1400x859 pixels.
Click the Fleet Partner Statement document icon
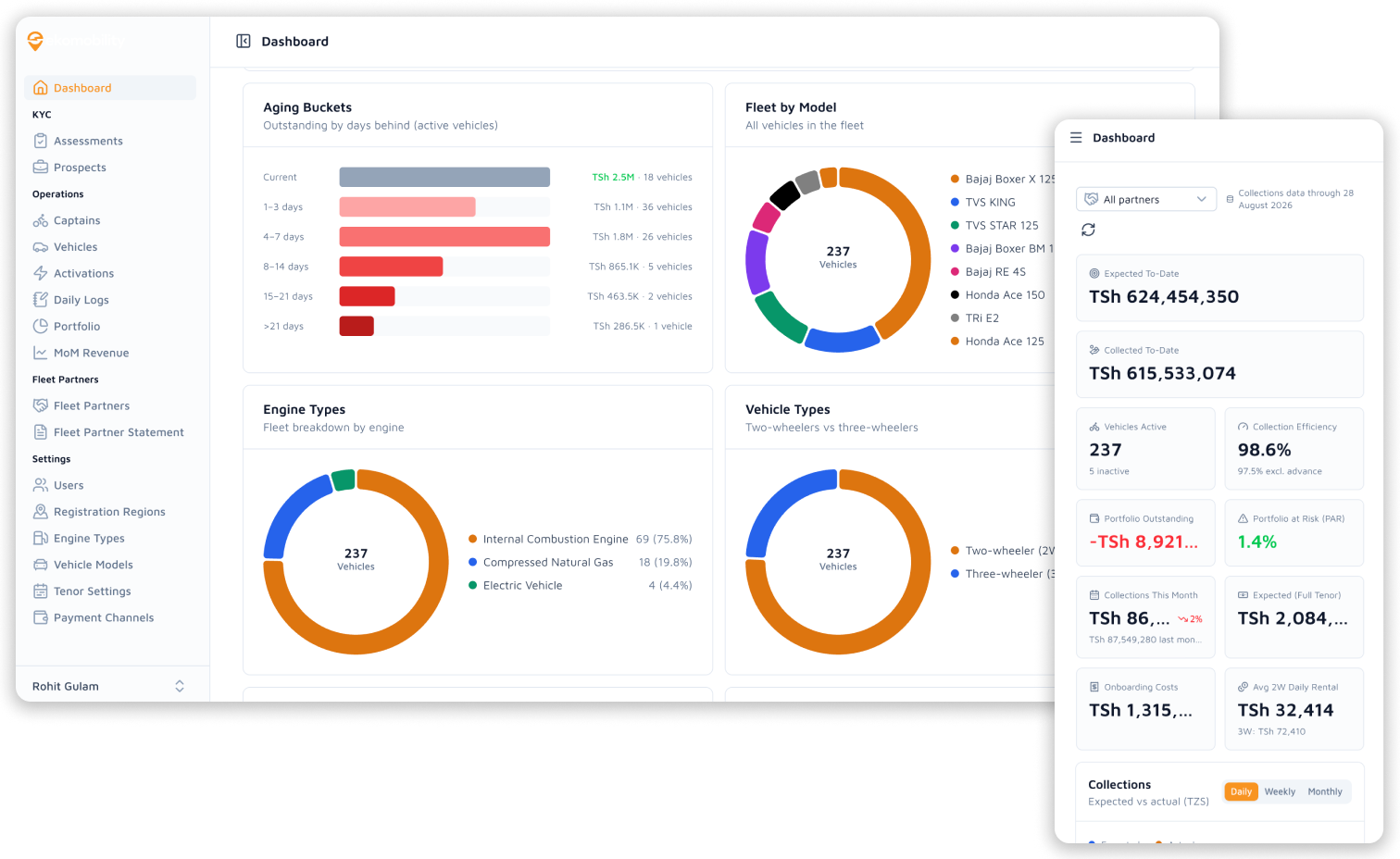pos(41,432)
